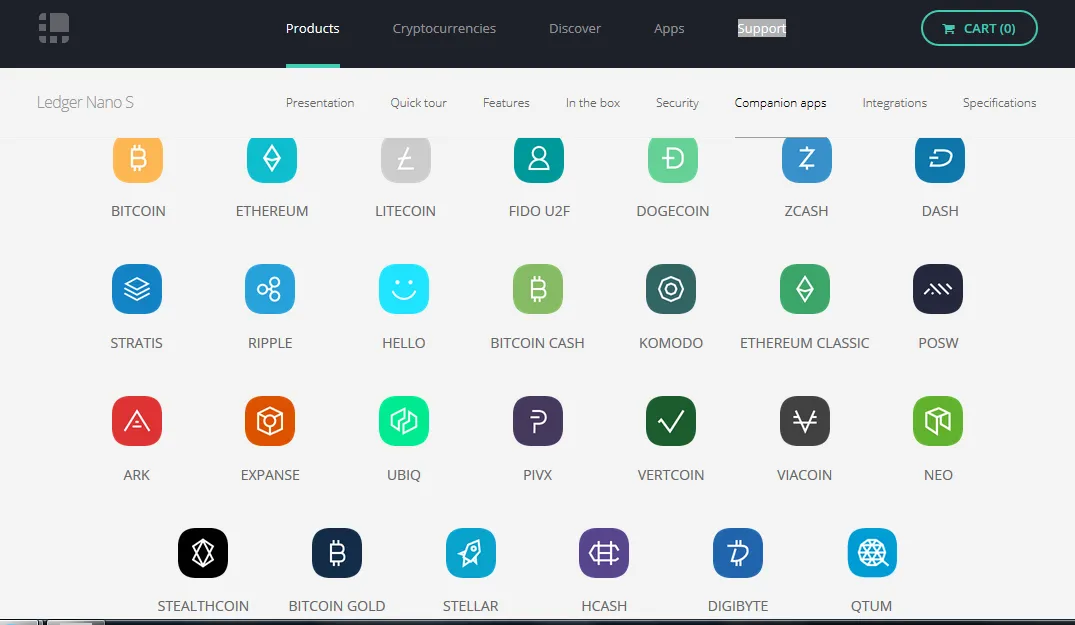Screen dimensions: 1075x625
Task: Click the DIGIBYTE label text
Action: [x=738, y=606]
